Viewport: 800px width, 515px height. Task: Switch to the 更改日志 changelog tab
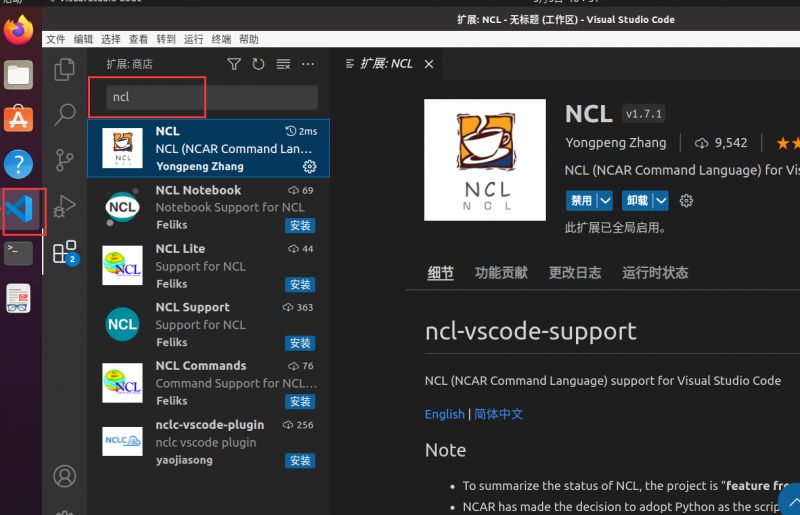pyautogui.click(x=575, y=273)
